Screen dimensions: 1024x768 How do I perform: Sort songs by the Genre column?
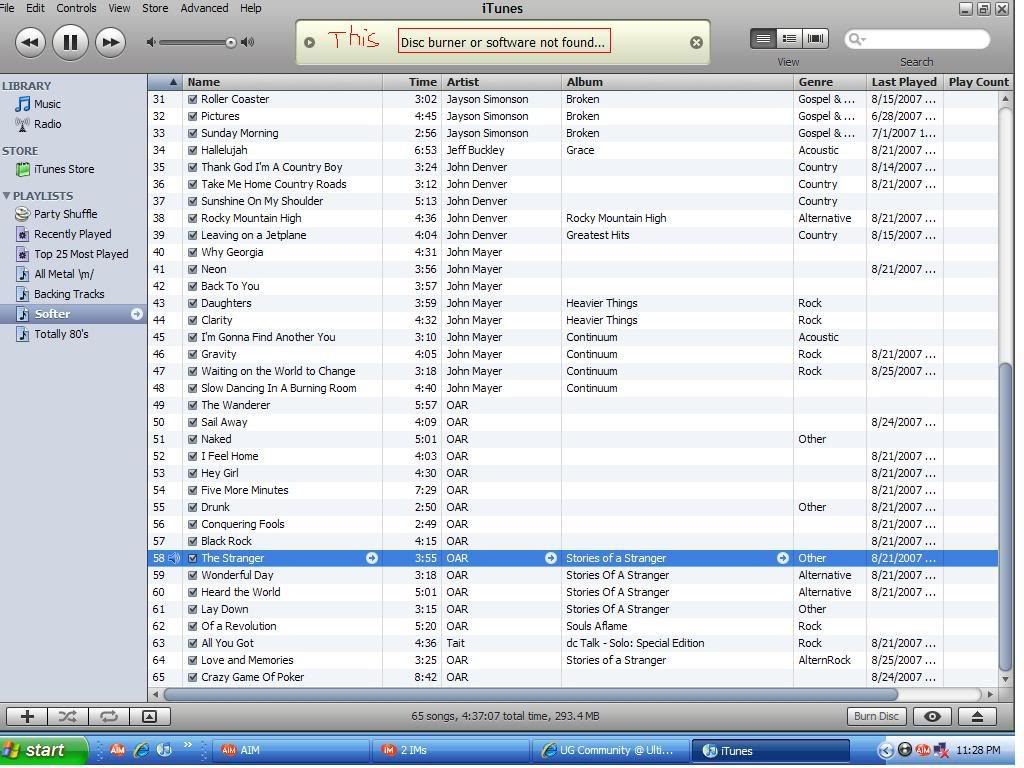tap(830, 82)
